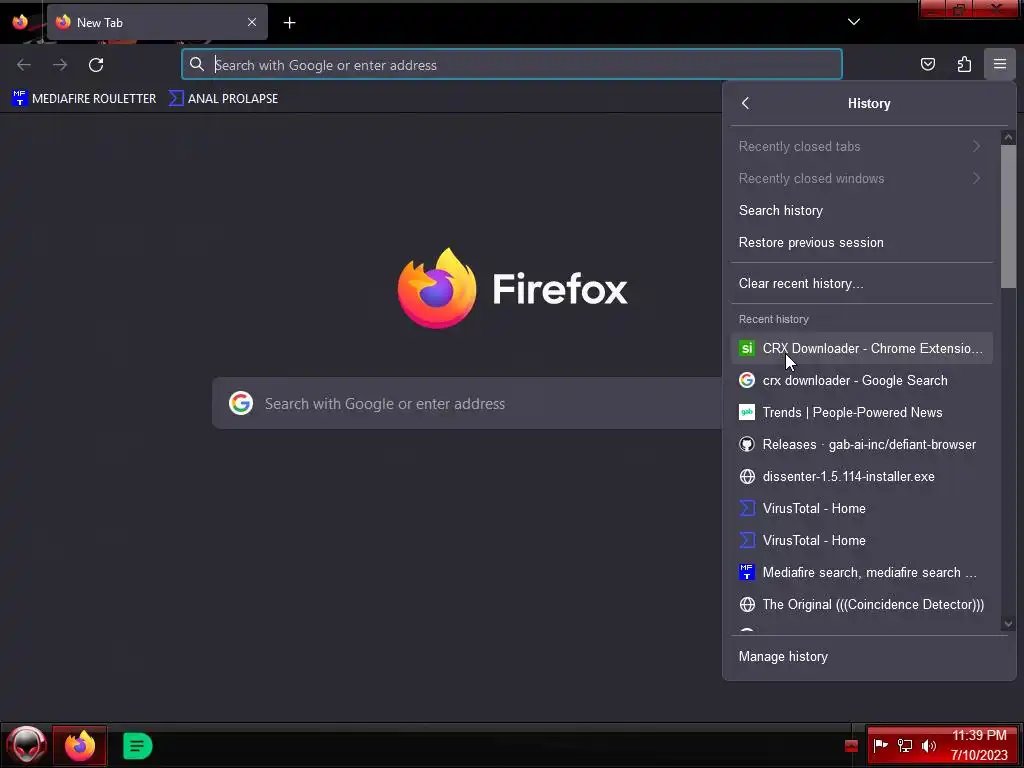Screen dimensions: 1024x768
Task: Open crx downloader Google Search entry
Action: [861, 380]
